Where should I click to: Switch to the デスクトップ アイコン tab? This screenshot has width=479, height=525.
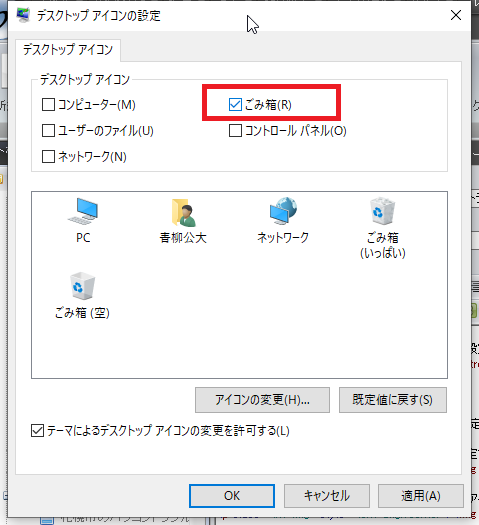point(68,50)
